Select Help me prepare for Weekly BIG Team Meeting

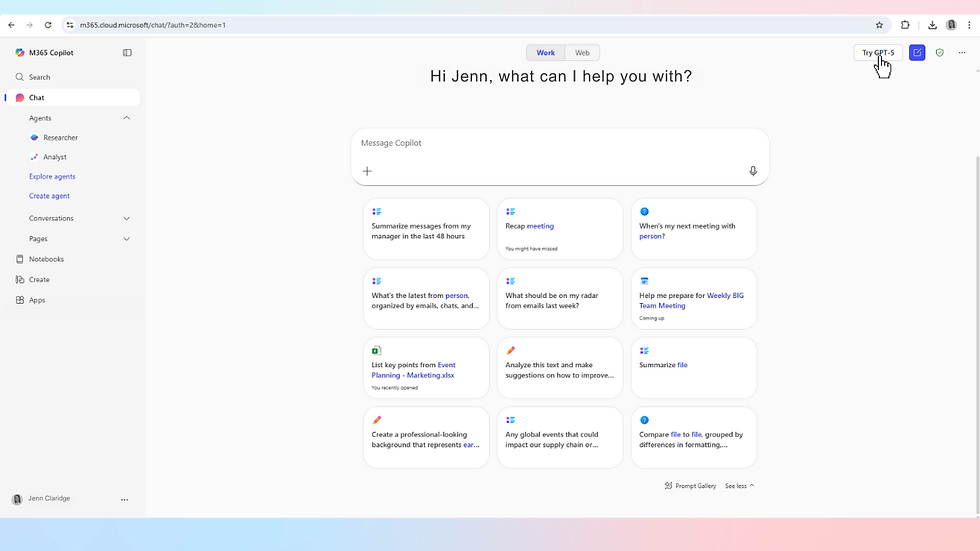[x=694, y=299]
